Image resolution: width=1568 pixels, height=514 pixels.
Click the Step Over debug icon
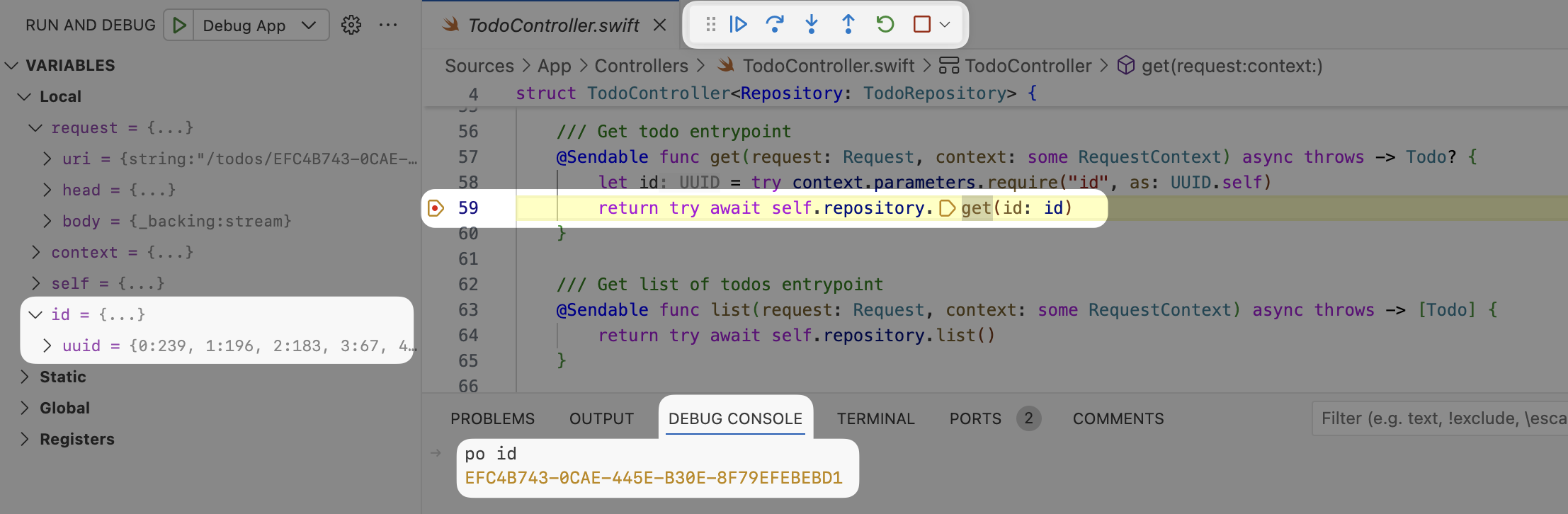tap(775, 25)
